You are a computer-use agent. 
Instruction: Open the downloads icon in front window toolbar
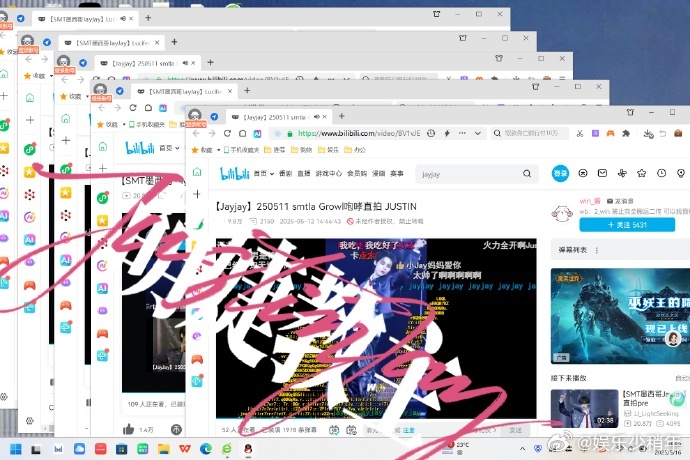coord(648,133)
